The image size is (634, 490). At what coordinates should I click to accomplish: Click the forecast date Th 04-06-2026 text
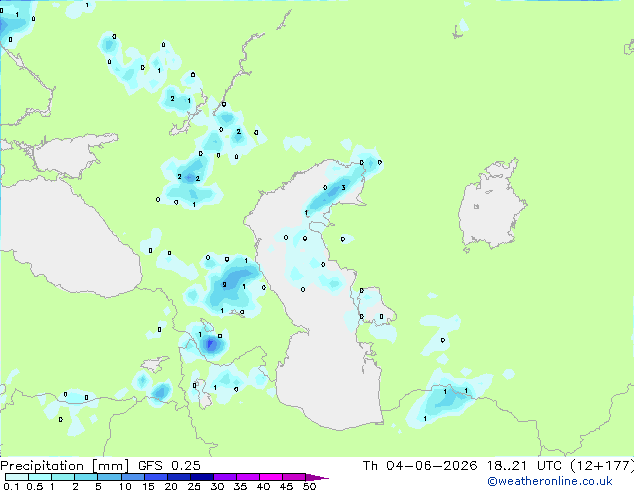coord(420,466)
